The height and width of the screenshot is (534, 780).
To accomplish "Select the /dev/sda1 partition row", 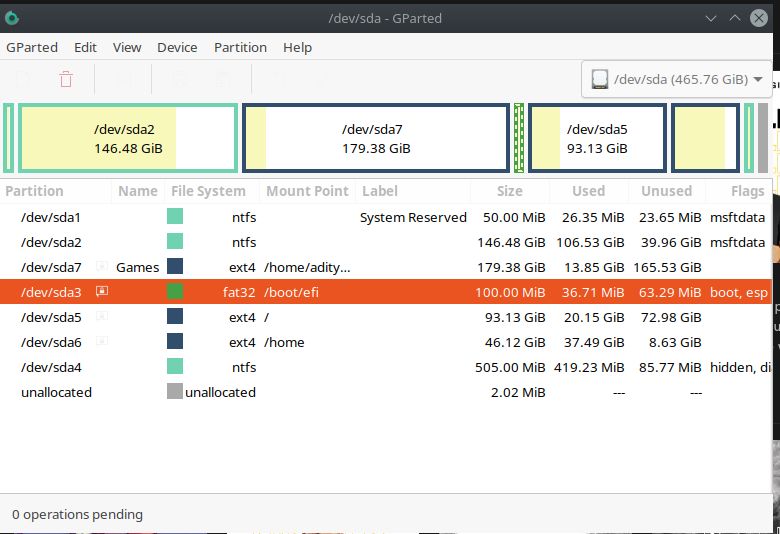I will point(386,217).
